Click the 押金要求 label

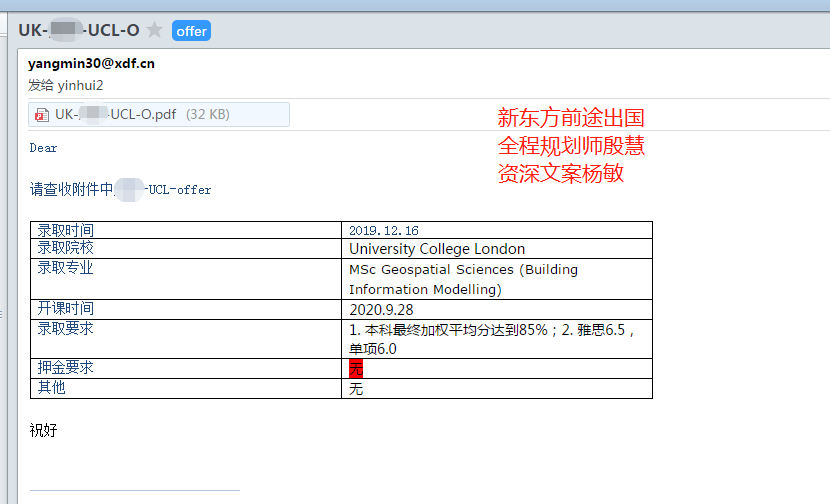tap(65, 367)
